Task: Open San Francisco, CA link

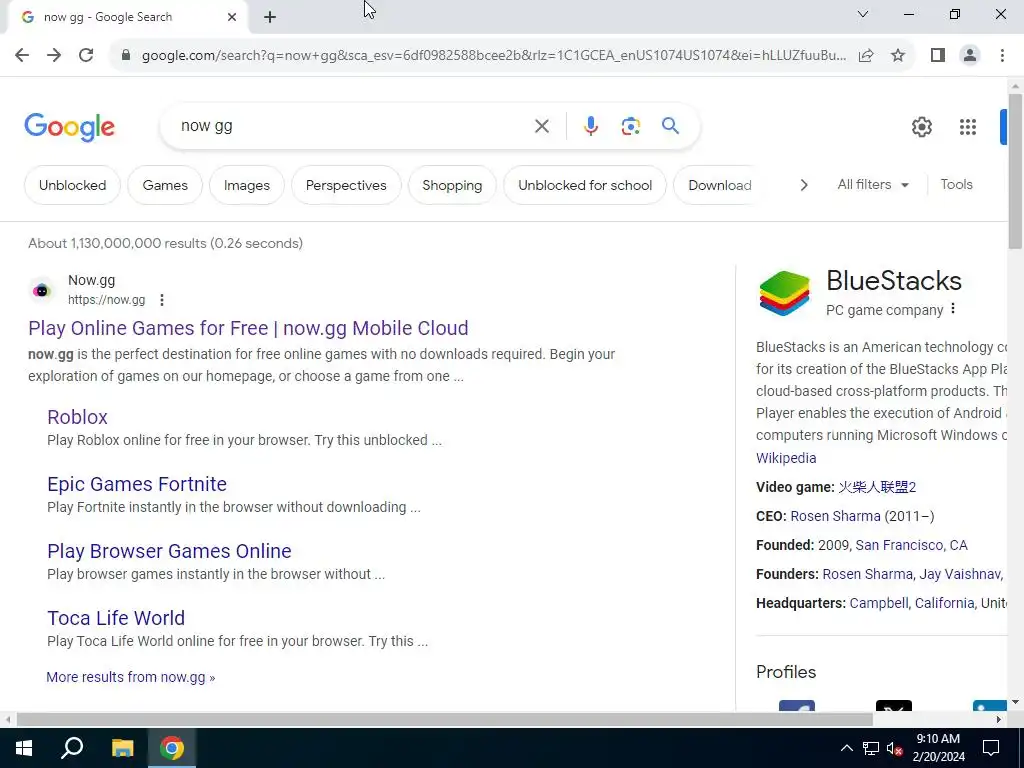Action: pos(912,545)
